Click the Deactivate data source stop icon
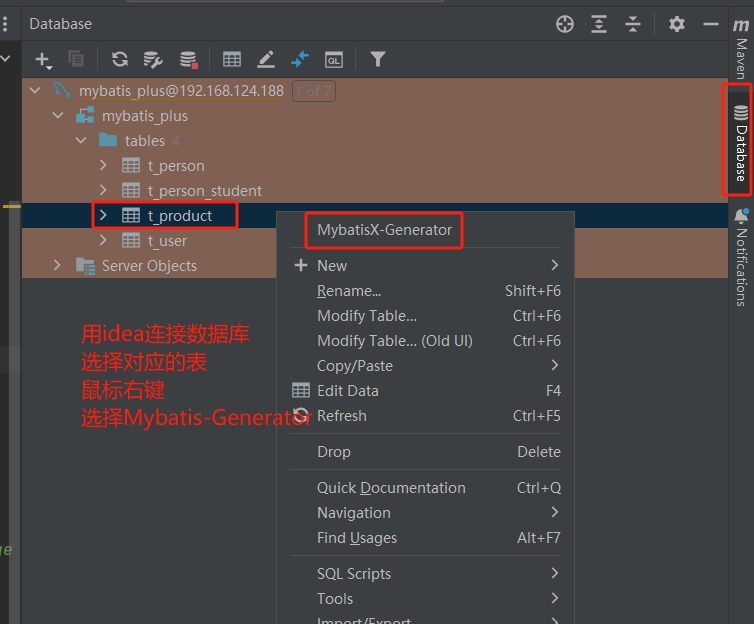 click(188, 60)
